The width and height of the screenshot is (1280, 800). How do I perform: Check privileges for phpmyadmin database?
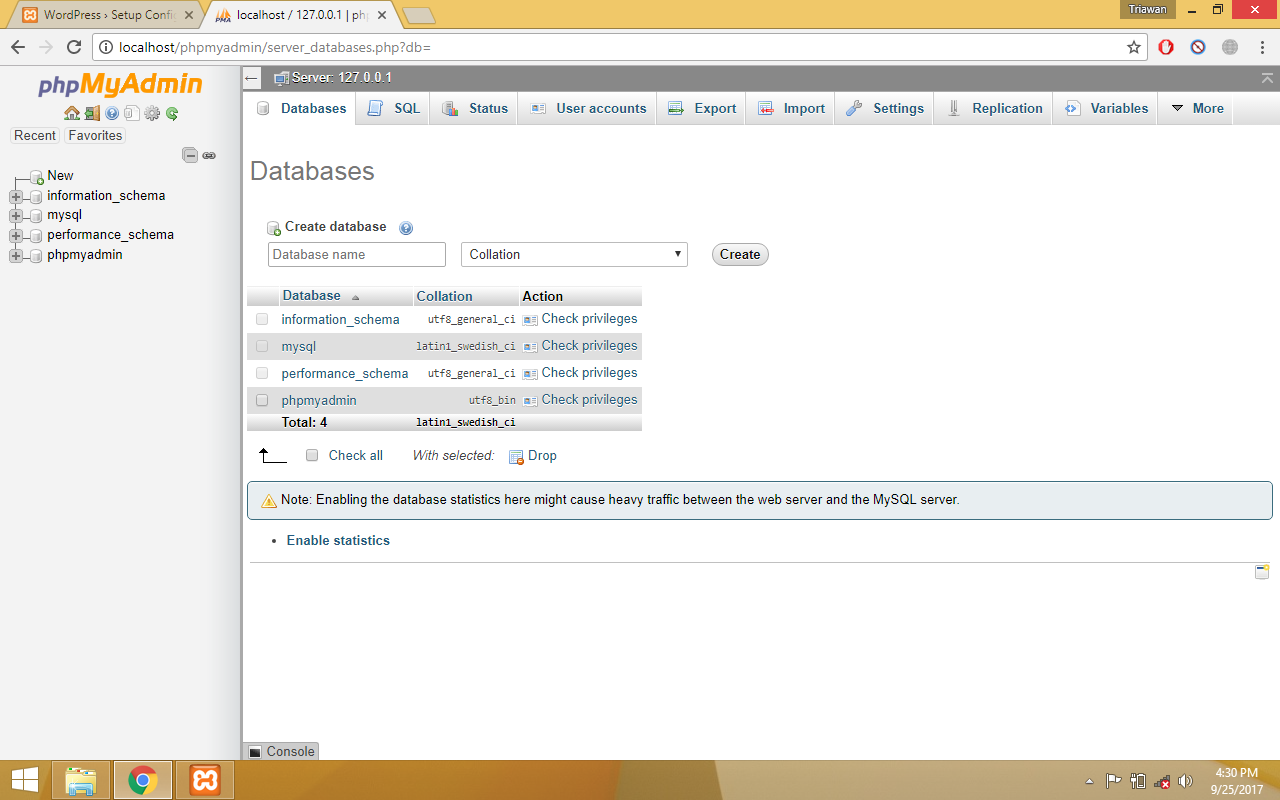[580, 400]
